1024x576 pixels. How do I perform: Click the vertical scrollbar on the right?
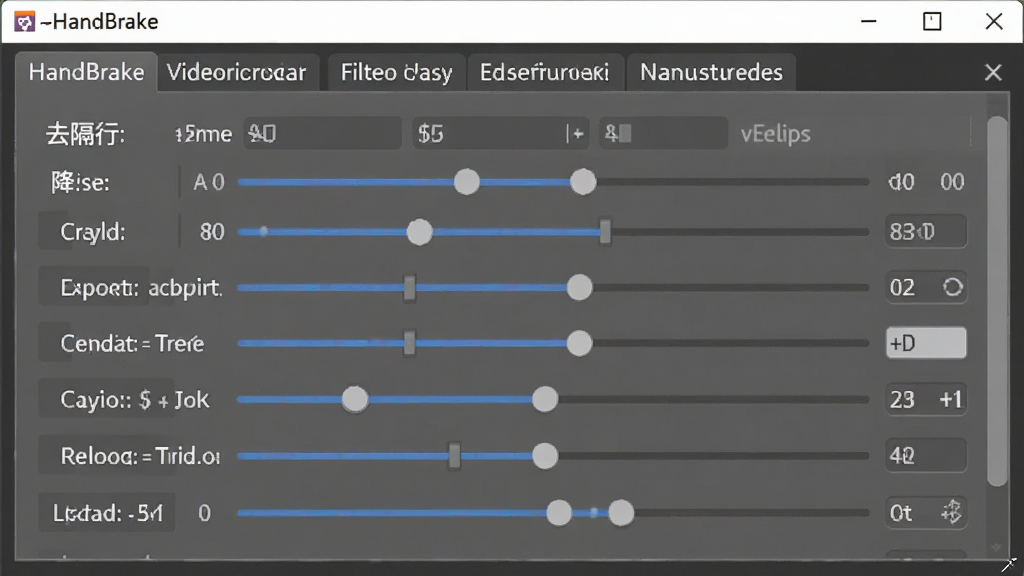997,301
